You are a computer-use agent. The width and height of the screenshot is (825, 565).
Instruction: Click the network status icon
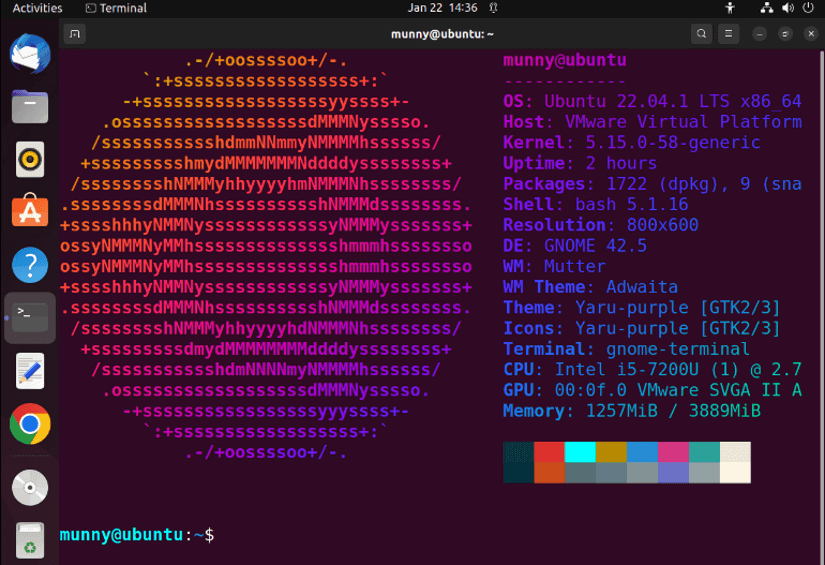tap(767, 8)
